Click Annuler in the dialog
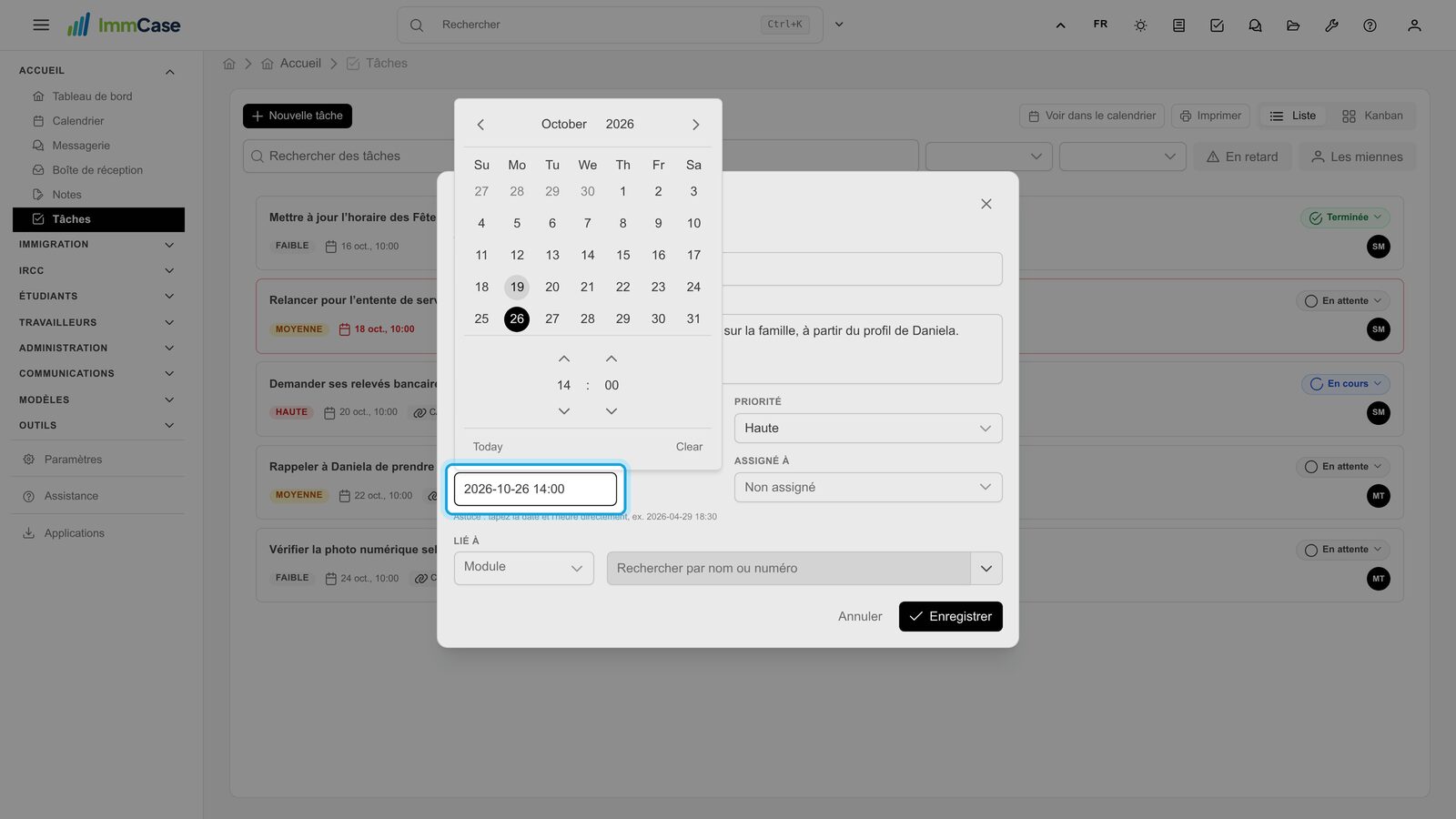 point(860,617)
